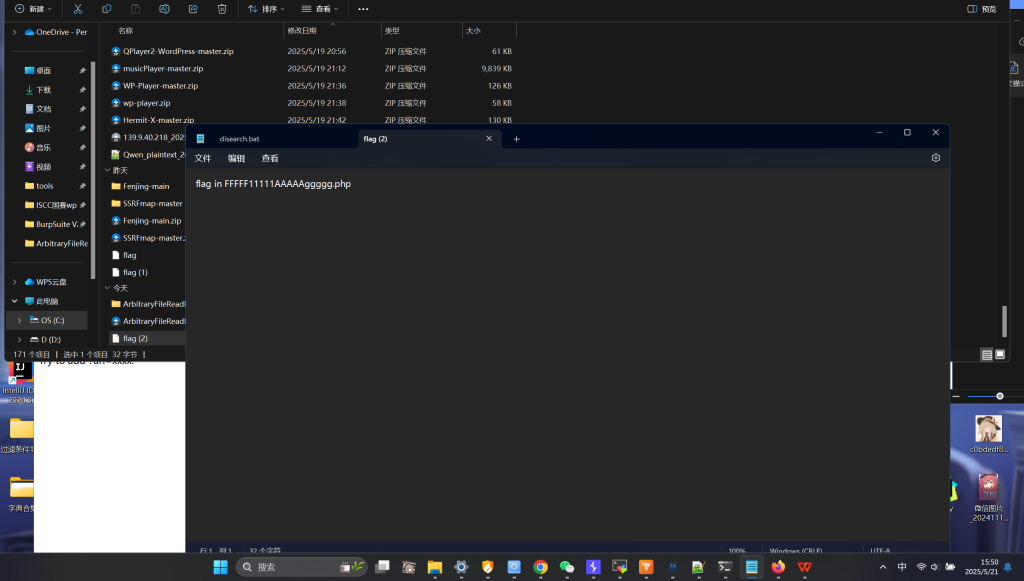Open File Explorer from taskbar
1024x581 pixels.
(x=435, y=567)
